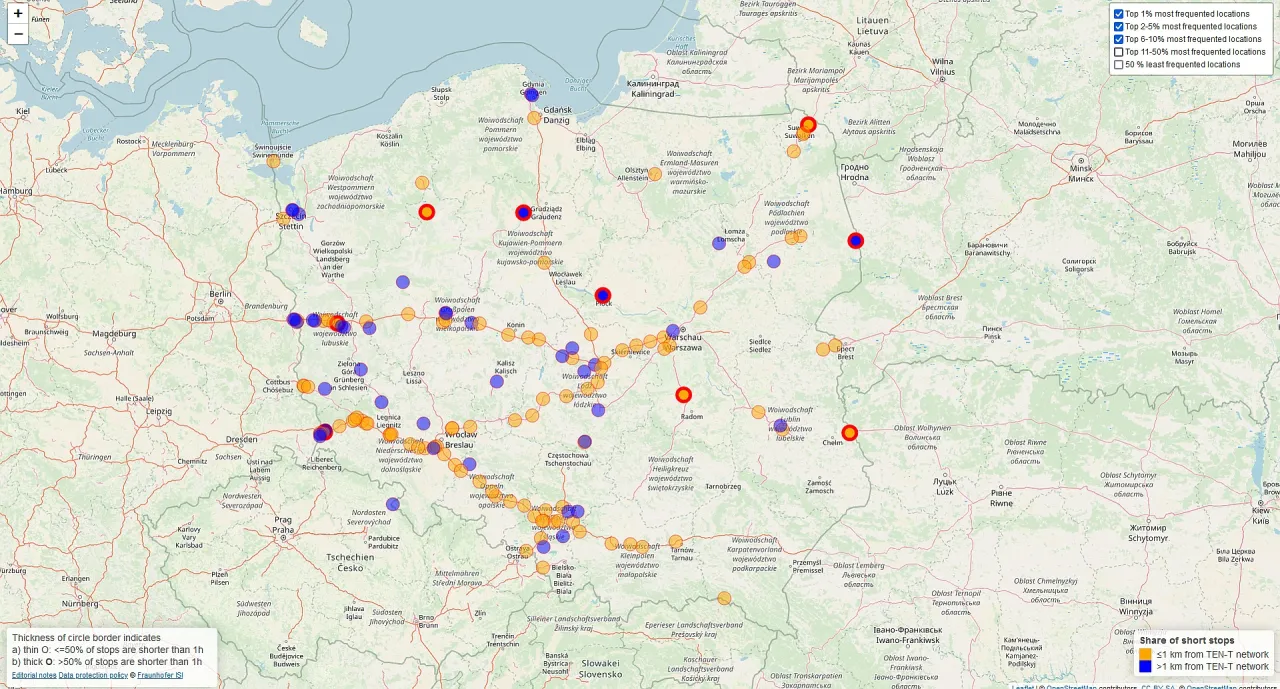Select the blue marker at Szczecin

pos(292,210)
